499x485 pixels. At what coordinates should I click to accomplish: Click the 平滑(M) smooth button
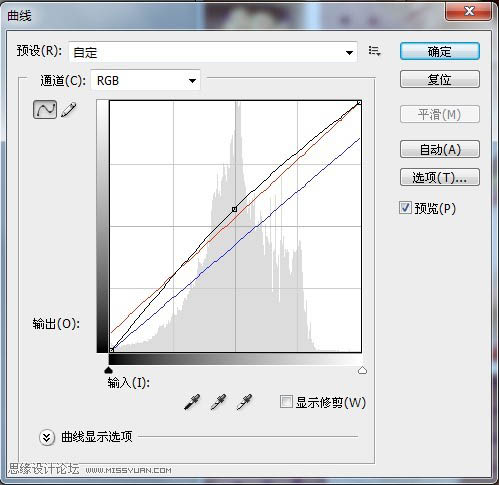point(440,114)
